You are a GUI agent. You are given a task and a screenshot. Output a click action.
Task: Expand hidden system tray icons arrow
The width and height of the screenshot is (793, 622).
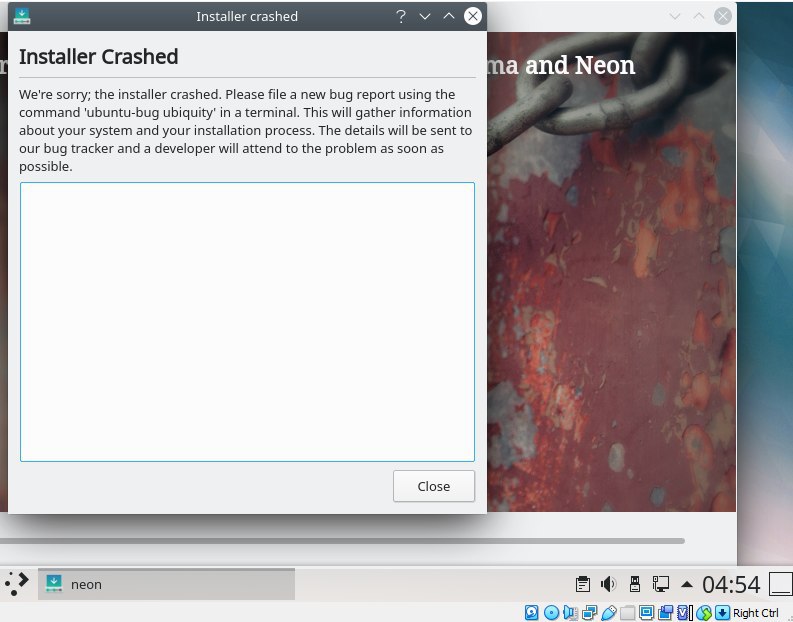[x=686, y=585]
